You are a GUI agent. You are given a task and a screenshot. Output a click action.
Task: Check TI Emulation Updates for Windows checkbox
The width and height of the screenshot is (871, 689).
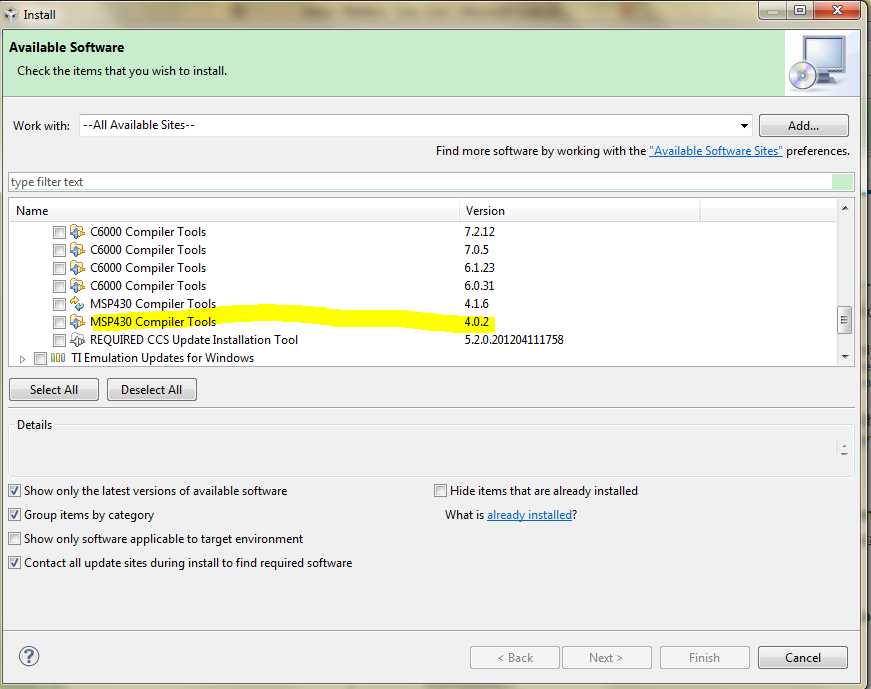tap(40, 358)
